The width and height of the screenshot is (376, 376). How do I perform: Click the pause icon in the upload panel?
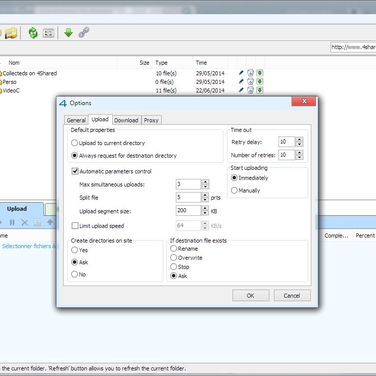tap(12, 222)
